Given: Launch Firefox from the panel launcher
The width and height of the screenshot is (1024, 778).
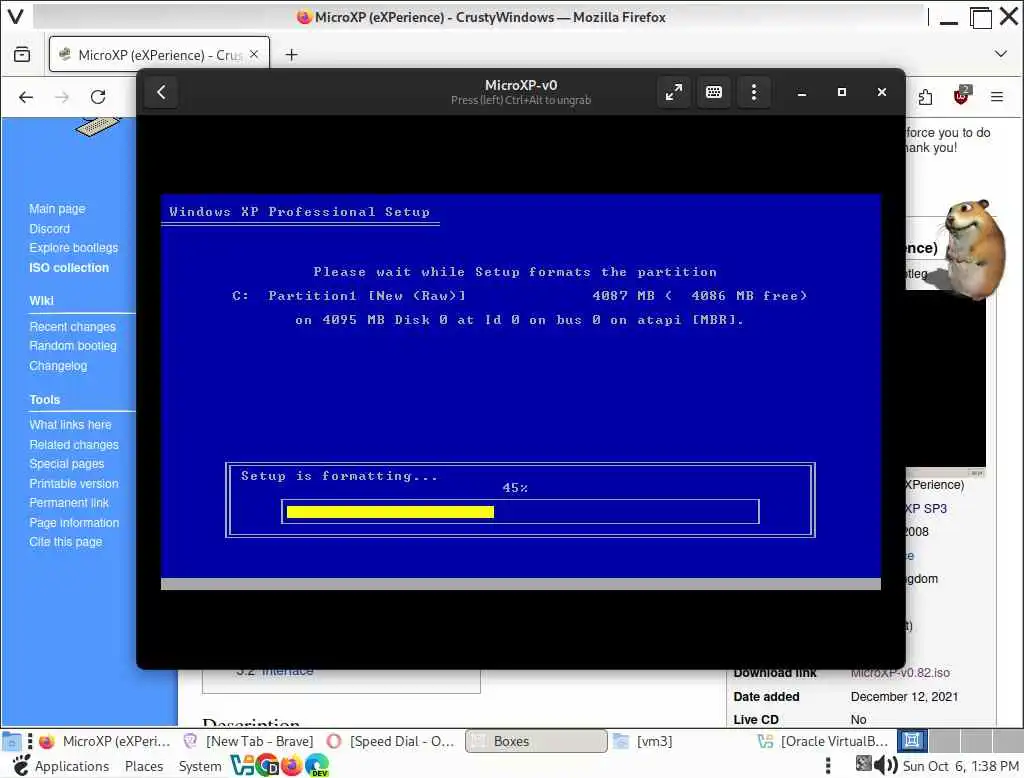Looking at the screenshot, I should (x=291, y=765).
